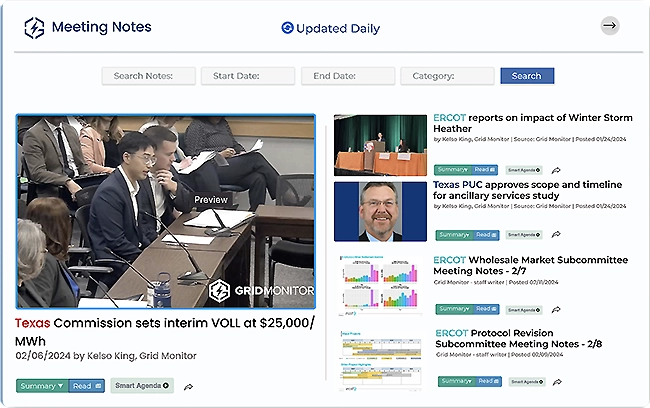Focus the Search Notes input field
The width and height of the screenshot is (650, 408).
pyautogui.click(x=148, y=76)
